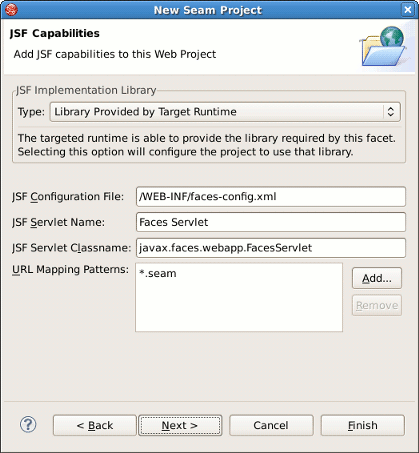Click into the JSF Servlet Classname field
The width and height of the screenshot is (419, 453).
click(271, 248)
